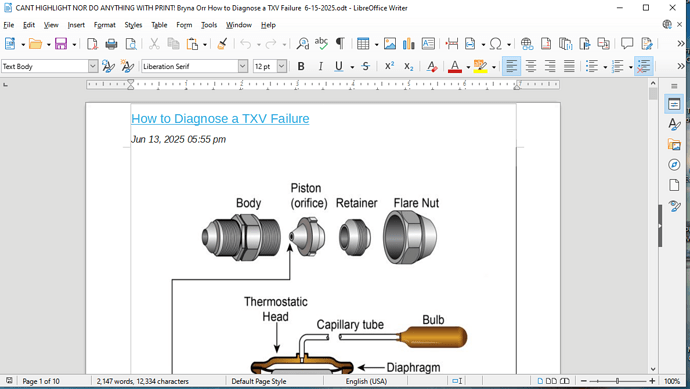This screenshot has height=389, width=690.
Task: Expand the Font Name dropdown
Action: point(242,66)
